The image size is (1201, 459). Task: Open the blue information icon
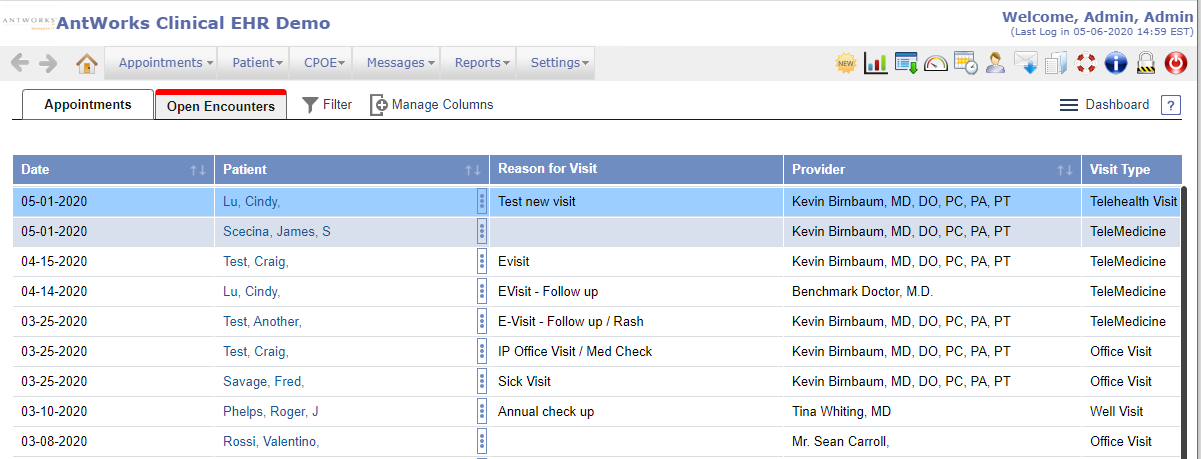point(1116,63)
